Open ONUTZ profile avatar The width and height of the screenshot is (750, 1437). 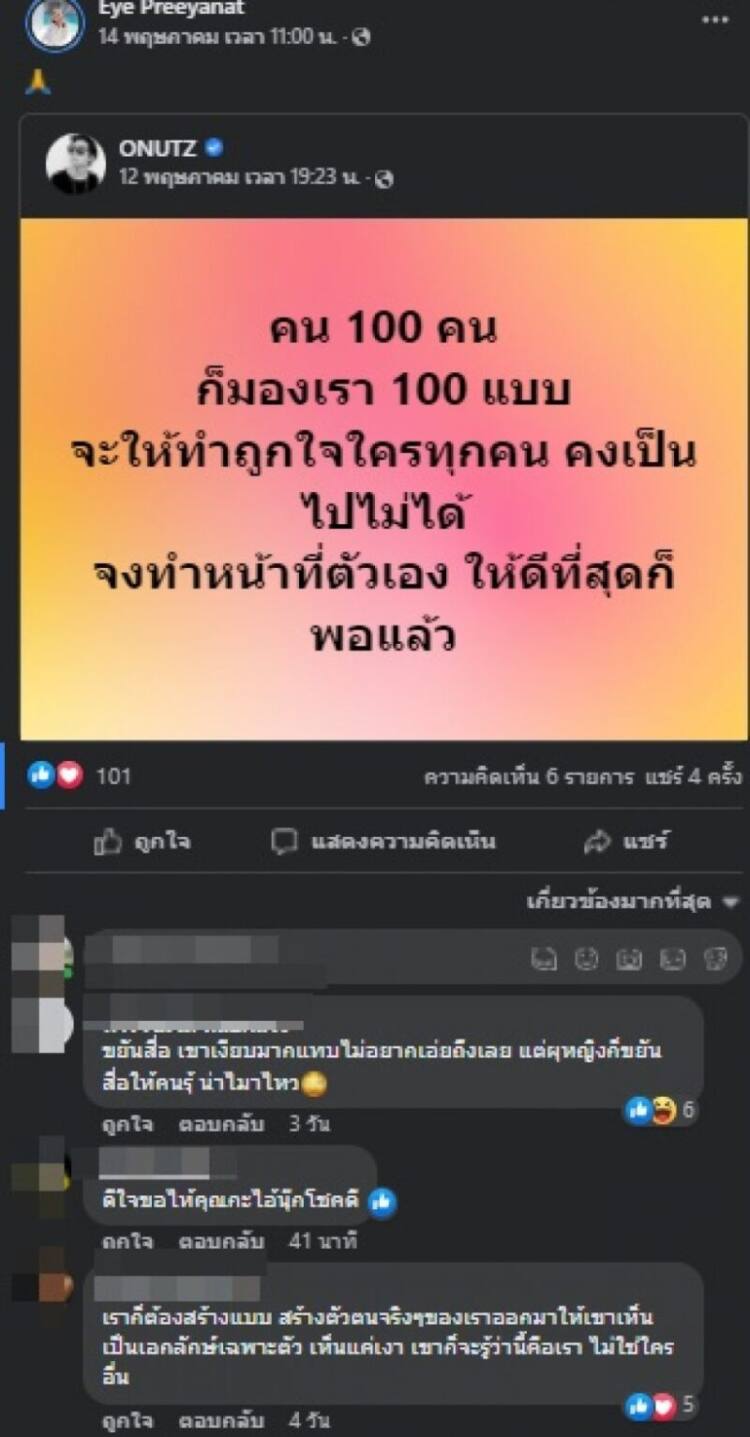[75, 162]
